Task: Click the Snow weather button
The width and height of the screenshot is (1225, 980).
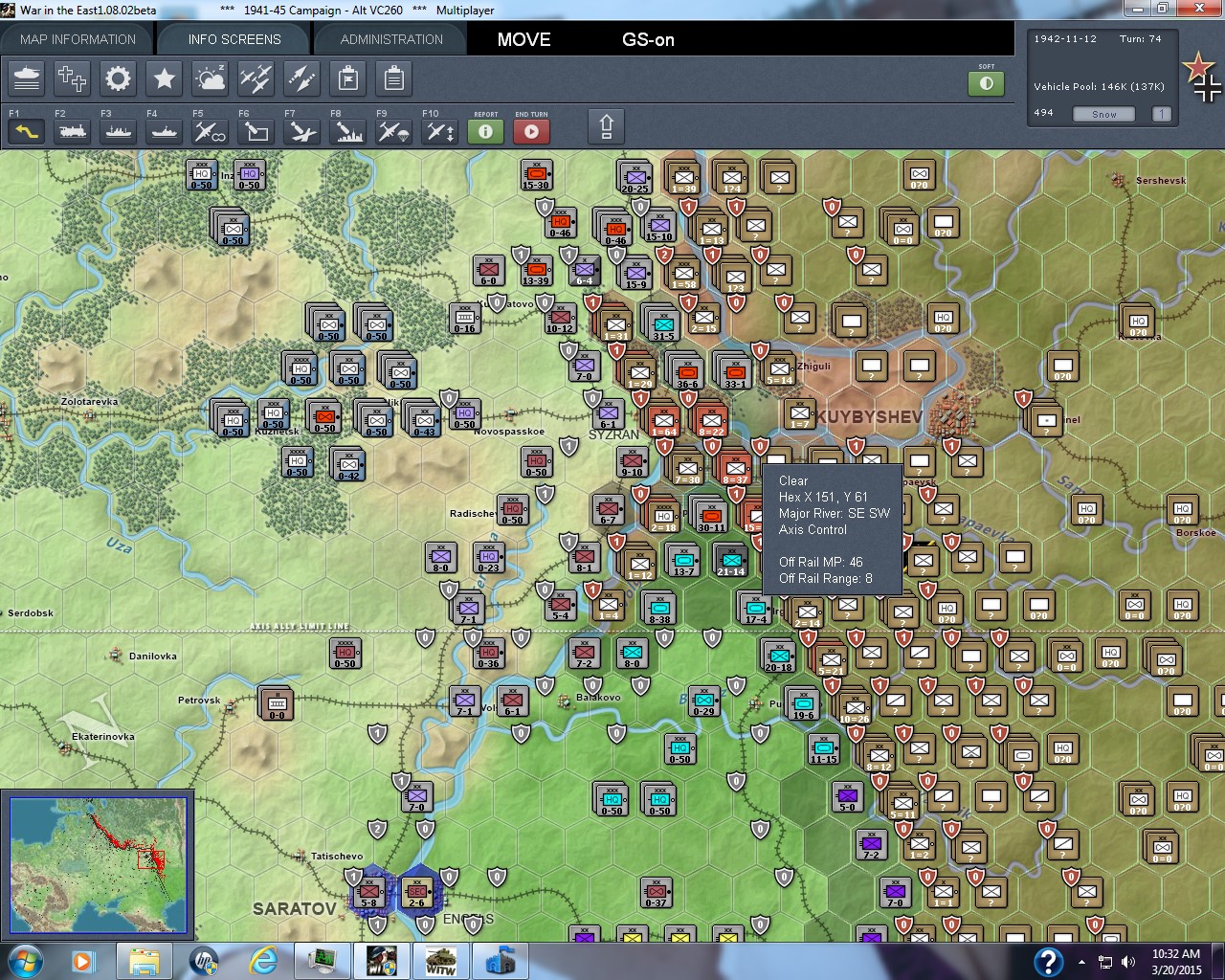Action: click(1104, 114)
